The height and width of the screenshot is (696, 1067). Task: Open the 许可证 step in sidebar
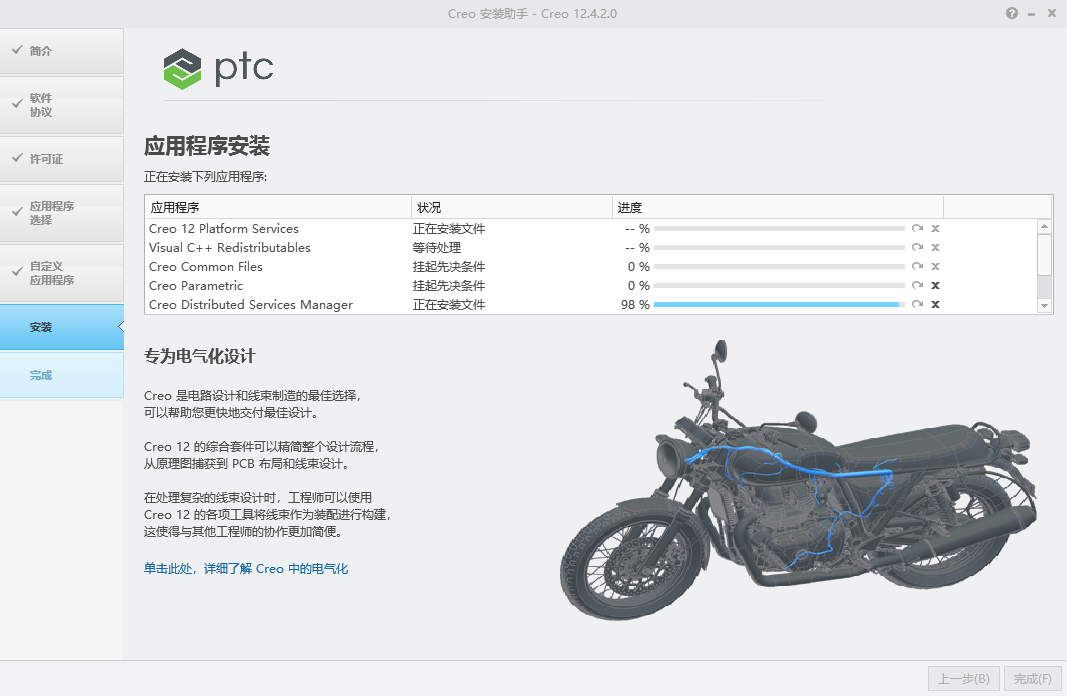point(62,159)
